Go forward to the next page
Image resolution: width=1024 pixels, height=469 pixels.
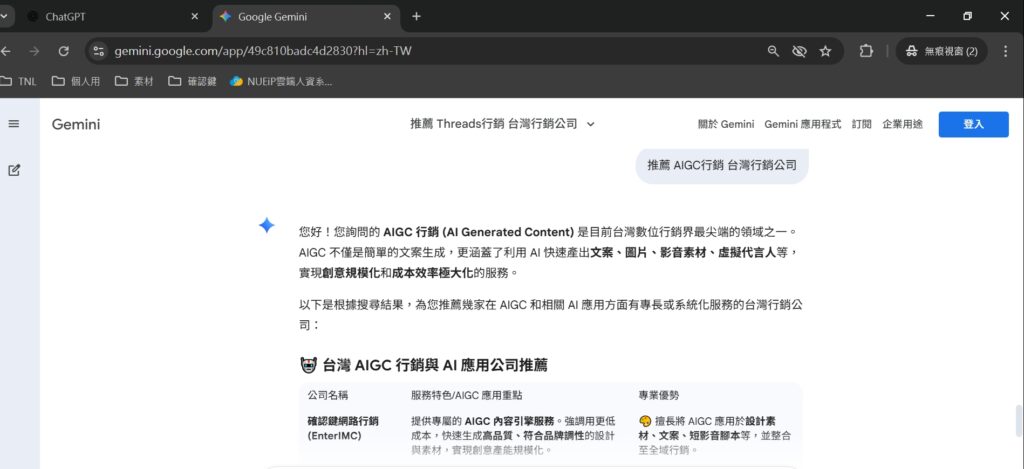[35, 51]
